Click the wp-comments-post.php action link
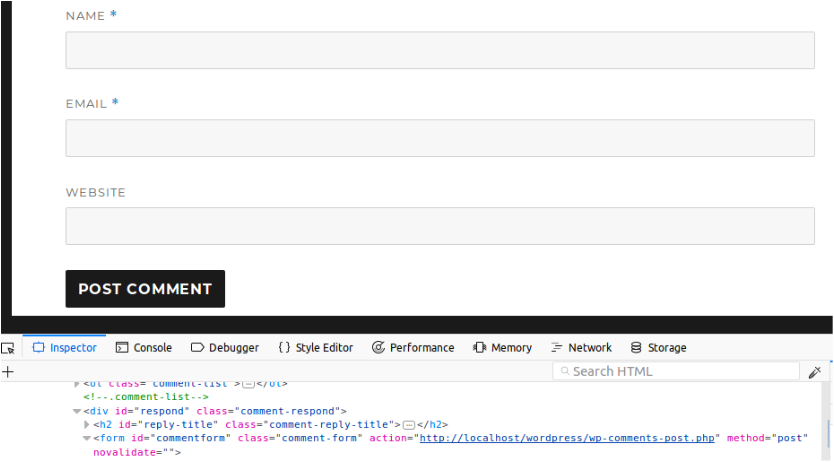Image resolution: width=834 pixels, height=462 pixels. point(568,439)
